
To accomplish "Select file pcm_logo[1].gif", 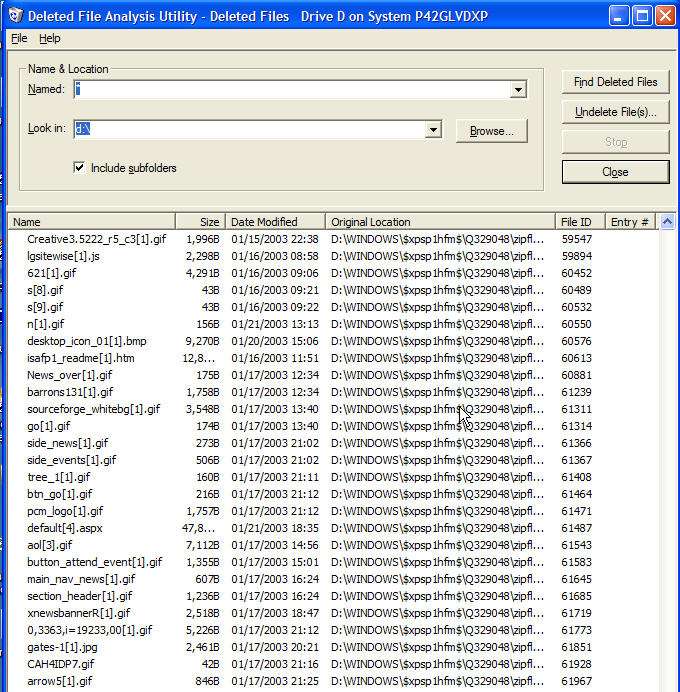I will click(65, 511).
